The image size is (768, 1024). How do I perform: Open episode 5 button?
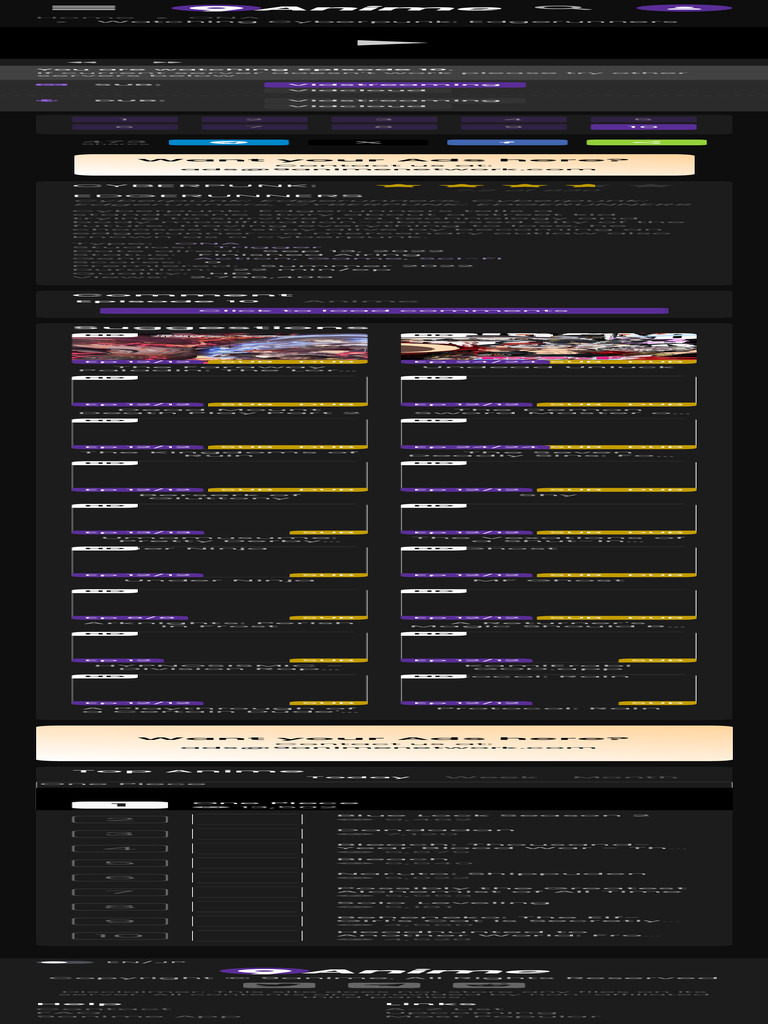click(643, 120)
